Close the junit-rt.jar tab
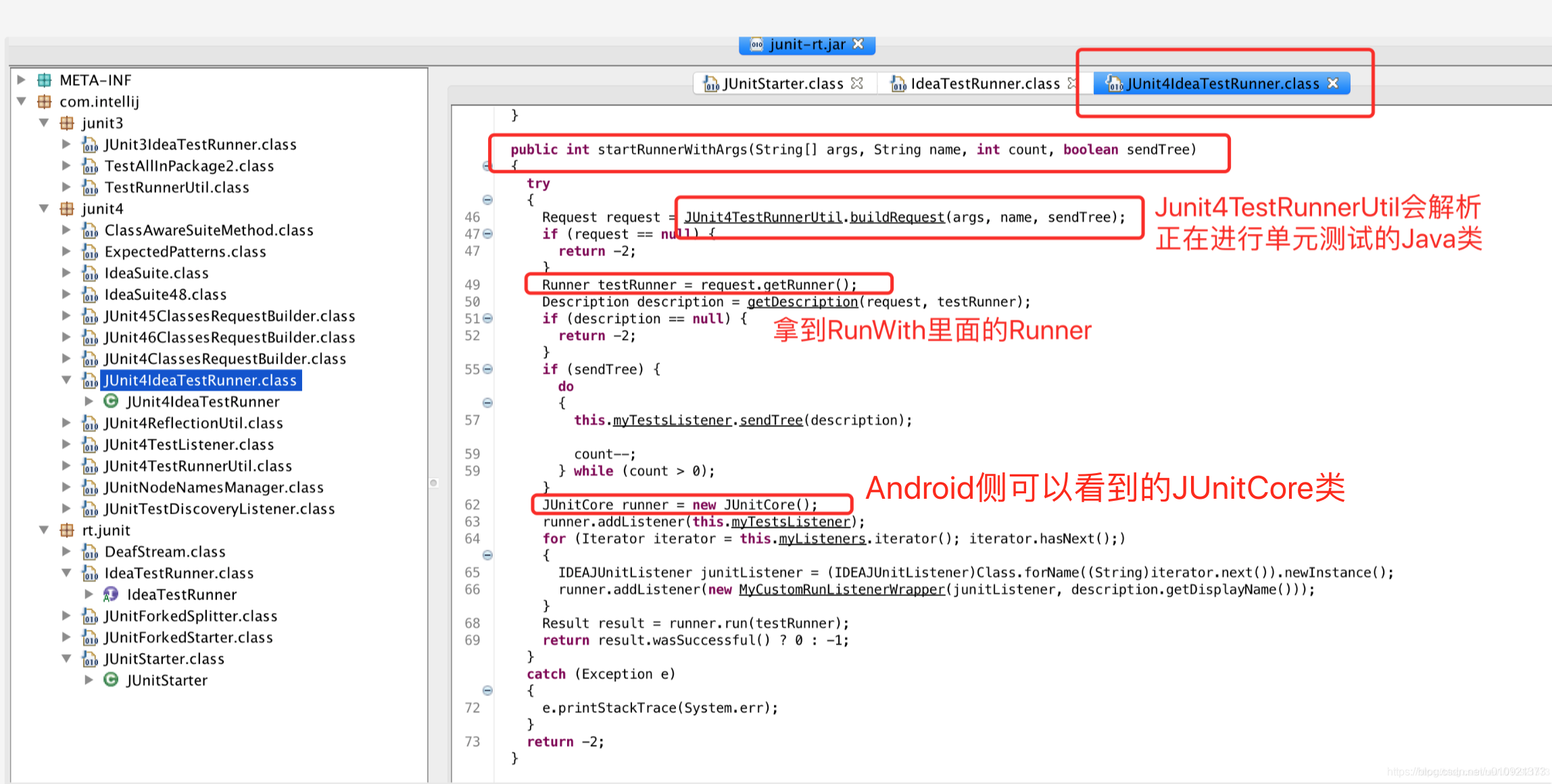Screen dimensions: 1552x784 click(858, 44)
